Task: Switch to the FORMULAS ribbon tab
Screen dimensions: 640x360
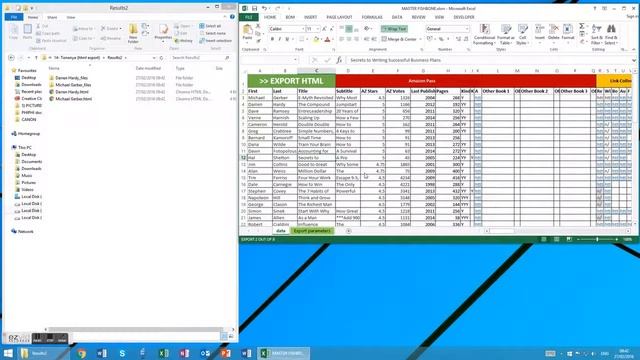Action: 372,17
